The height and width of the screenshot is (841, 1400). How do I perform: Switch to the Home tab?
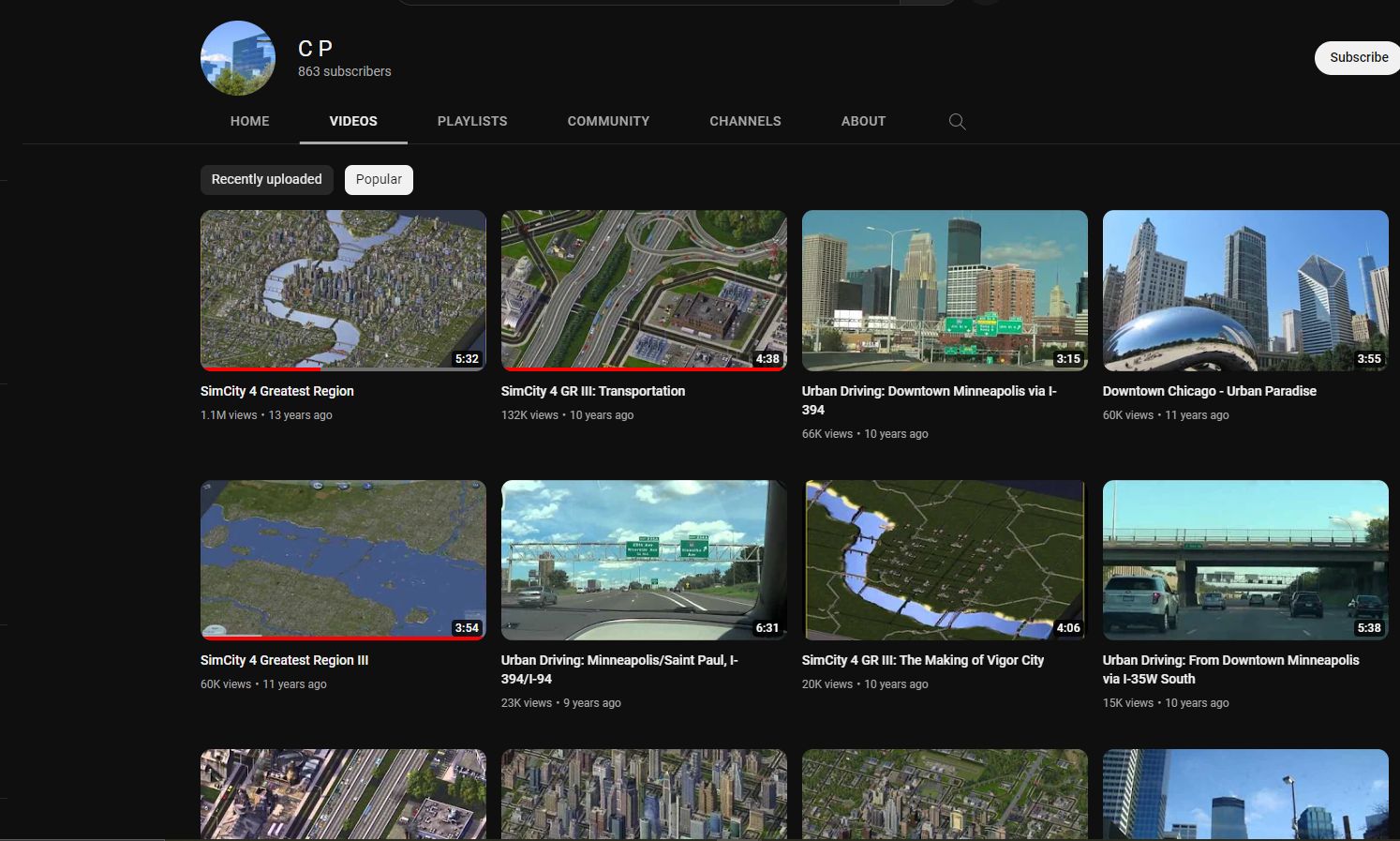(x=249, y=121)
